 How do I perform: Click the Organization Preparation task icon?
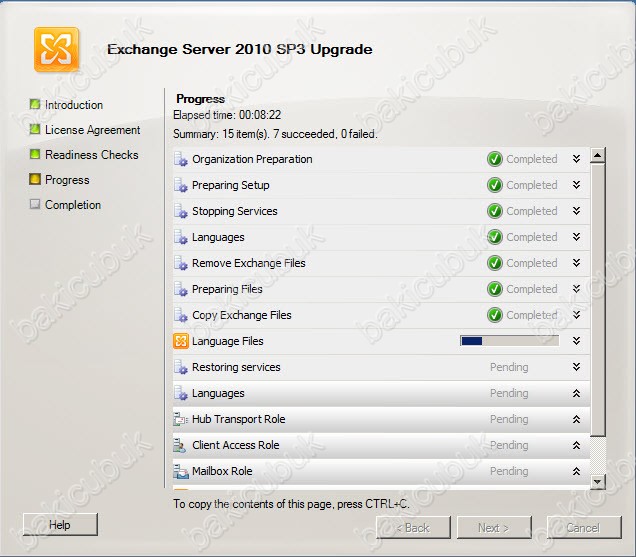point(180,159)
